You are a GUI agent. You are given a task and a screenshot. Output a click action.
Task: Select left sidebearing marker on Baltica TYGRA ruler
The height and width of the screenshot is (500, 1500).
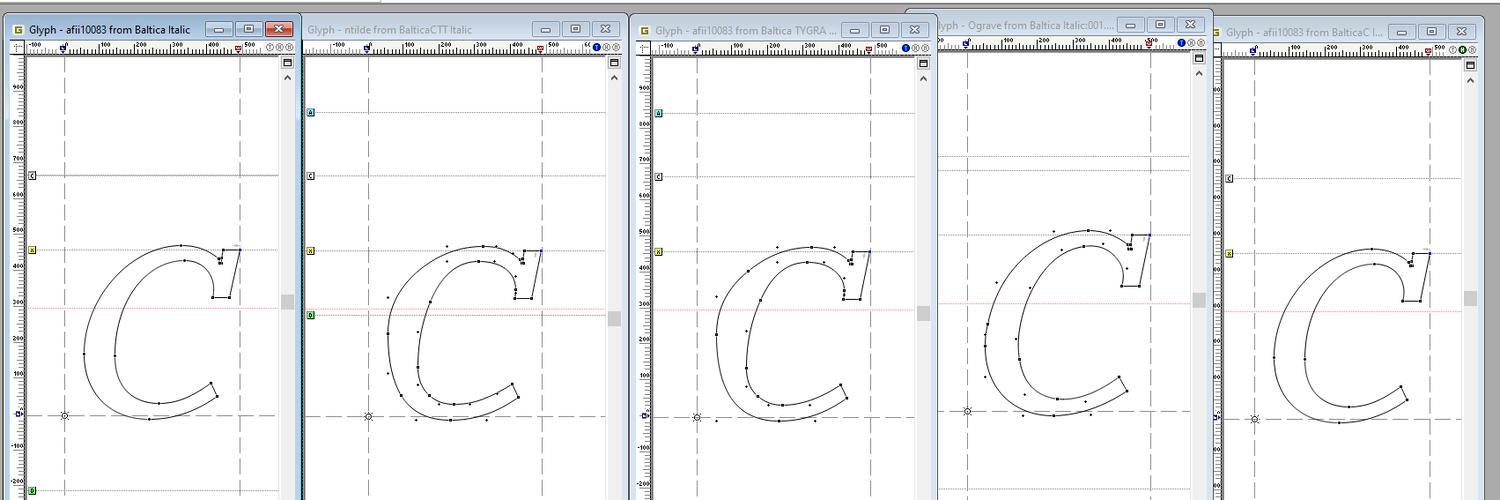(x=695, y=49)
